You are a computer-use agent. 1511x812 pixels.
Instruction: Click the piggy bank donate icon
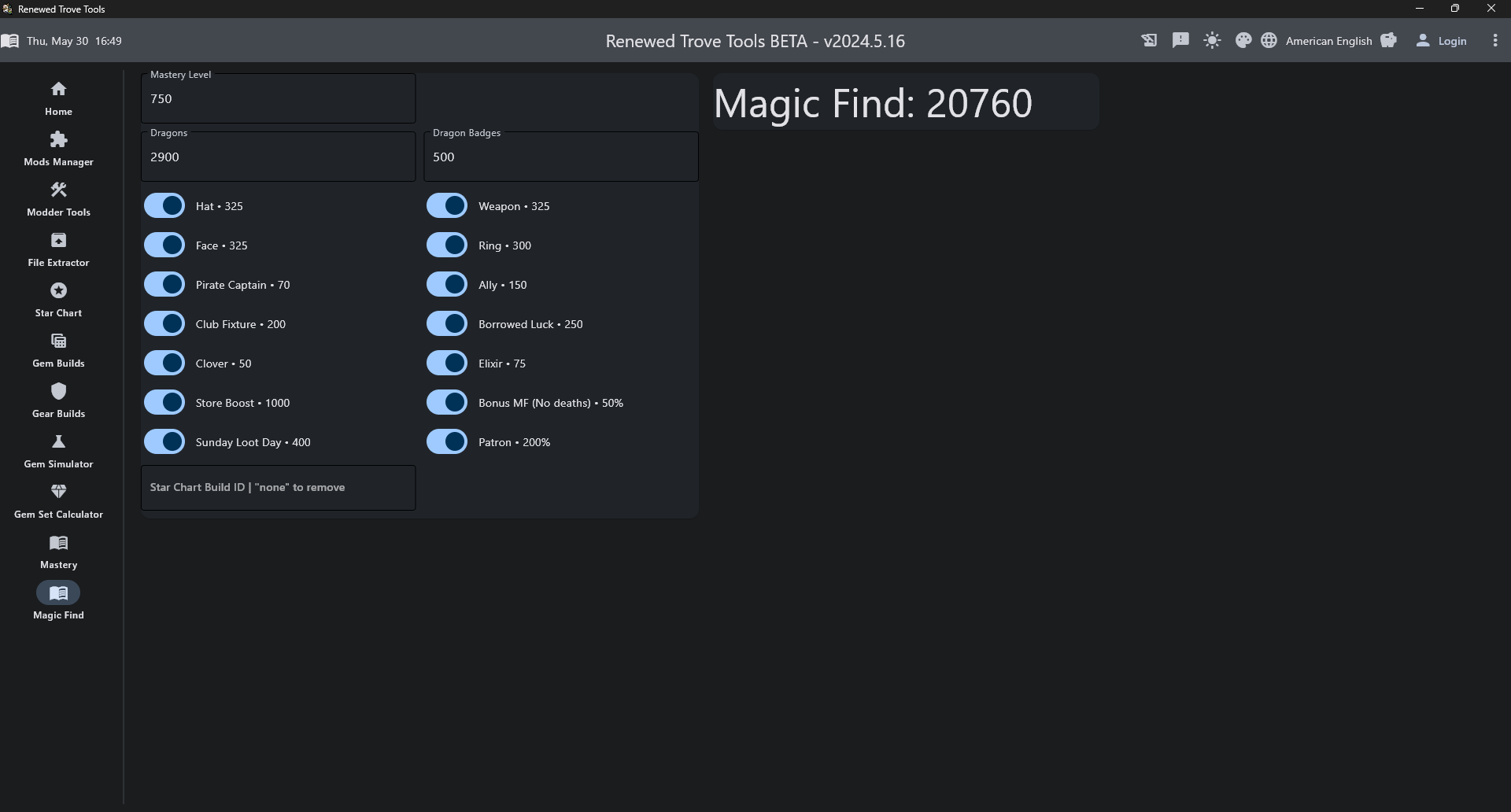[1389, 41]
